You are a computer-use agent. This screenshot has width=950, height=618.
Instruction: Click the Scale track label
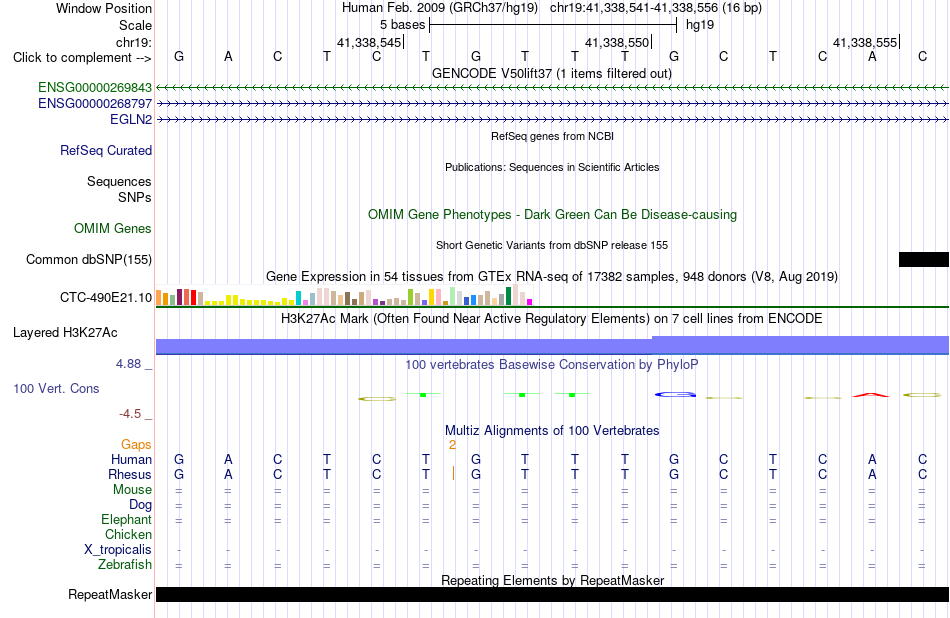(x=135, y=25)
